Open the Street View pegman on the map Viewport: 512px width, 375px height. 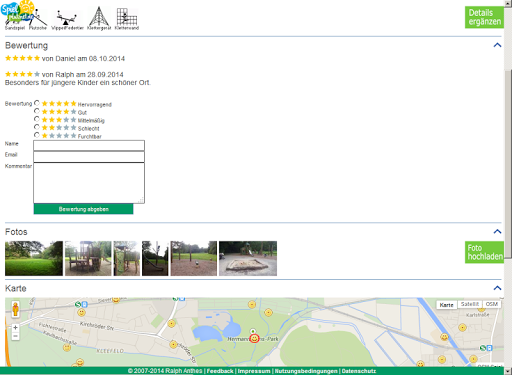(x=15, y=309)
